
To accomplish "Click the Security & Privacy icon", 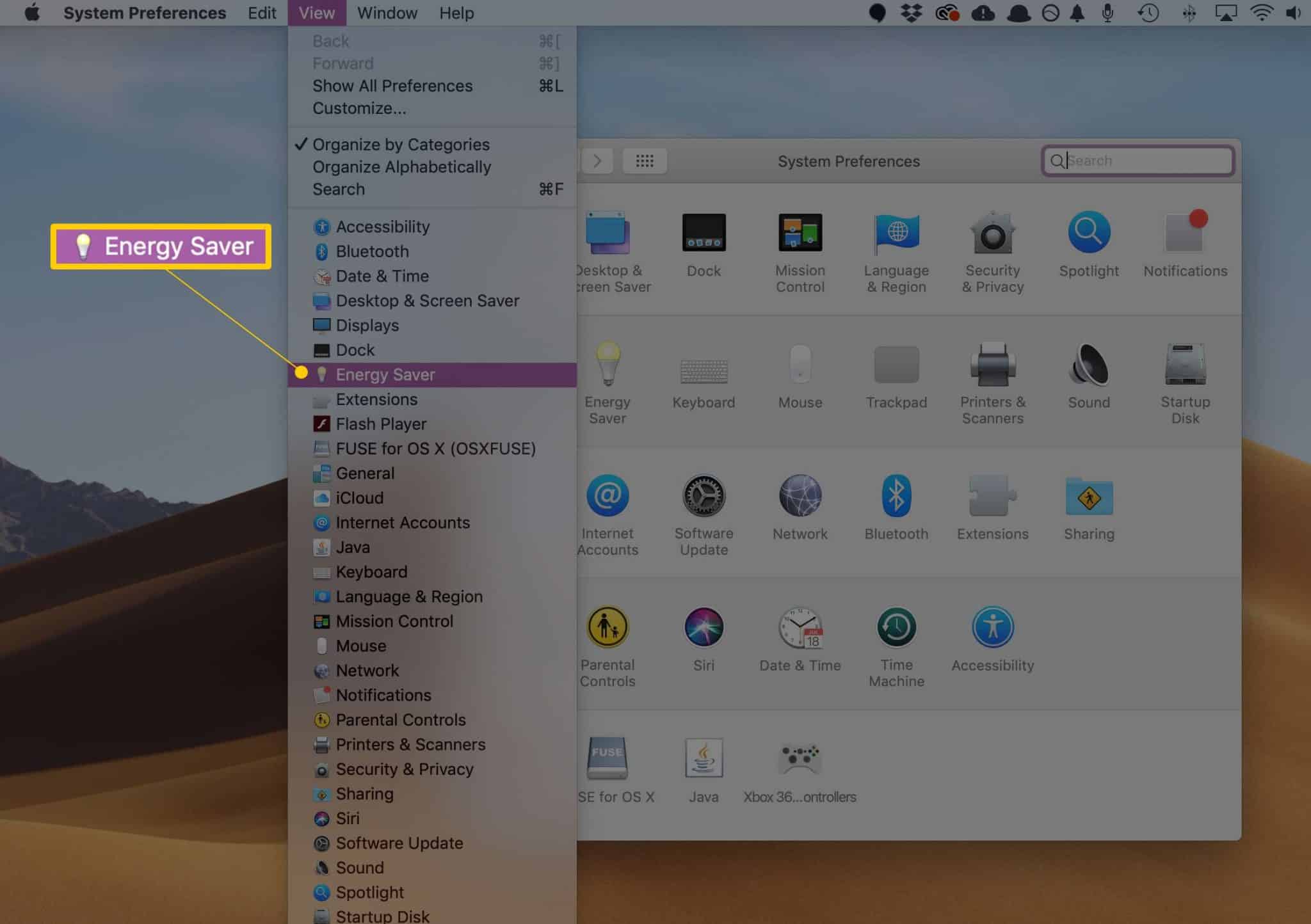I will [x=992, y=233].
